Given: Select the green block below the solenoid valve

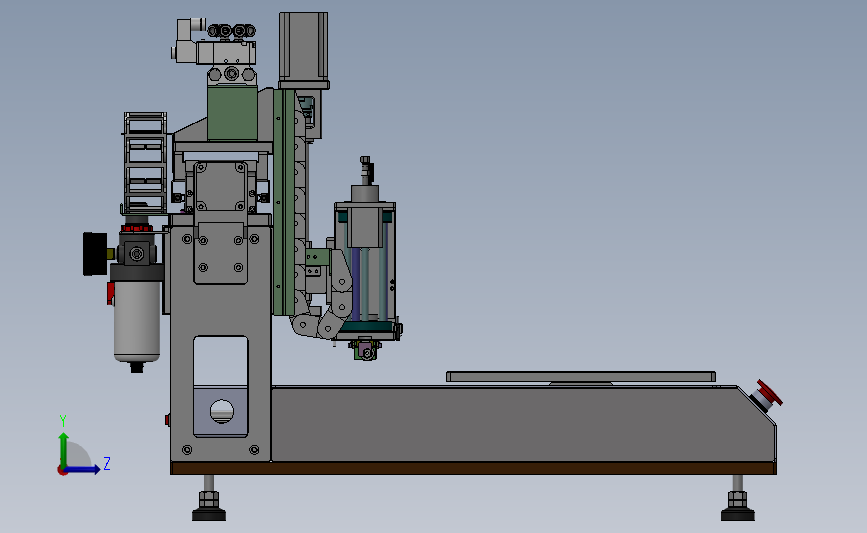Looking at the screenshot, I should click(x=232, y=113).
